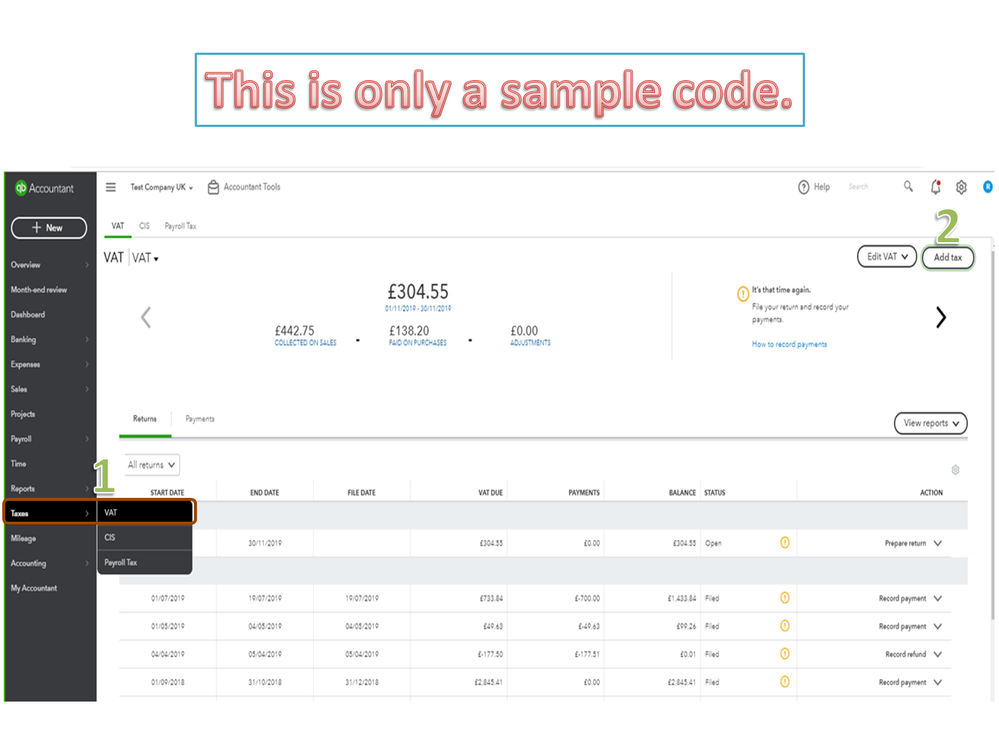Click warning icon for 01/09/2018 return

pos(785,681)
